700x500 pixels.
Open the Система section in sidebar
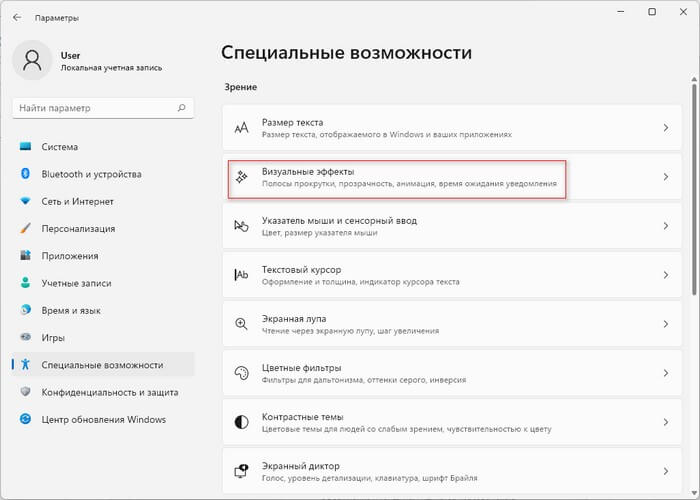click(x=60, y=146)
